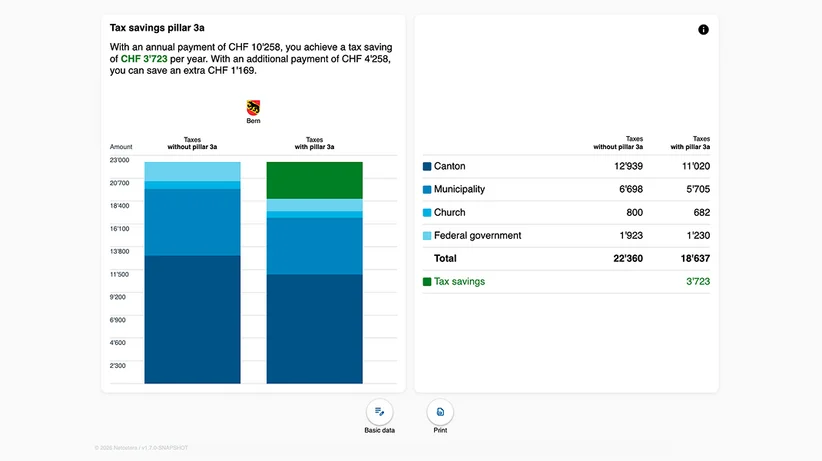This screenshot has height=461, width=822.
Task: Click the green Tax savings legend square
Action: (x=427, y=282)
